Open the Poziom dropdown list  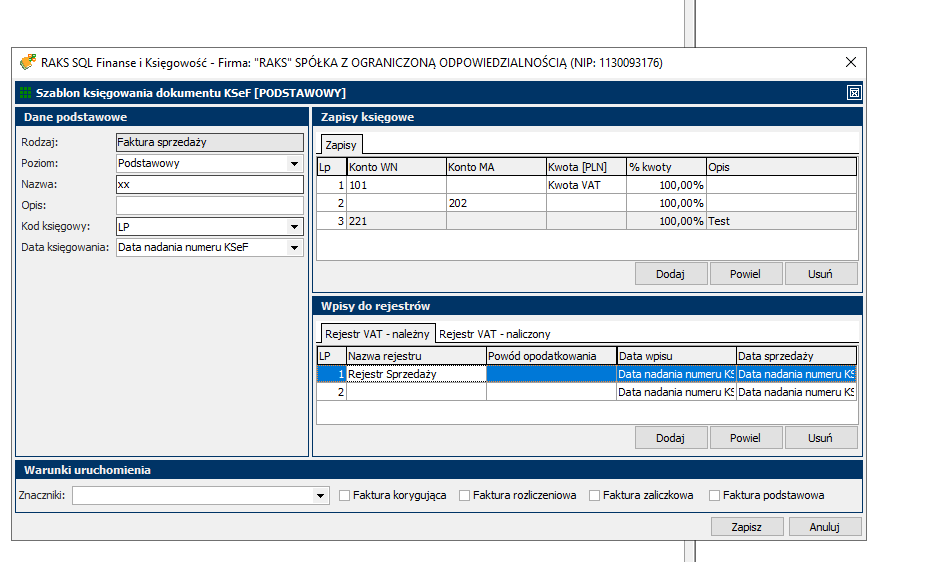pyautogui.click(x=294, y=164)
